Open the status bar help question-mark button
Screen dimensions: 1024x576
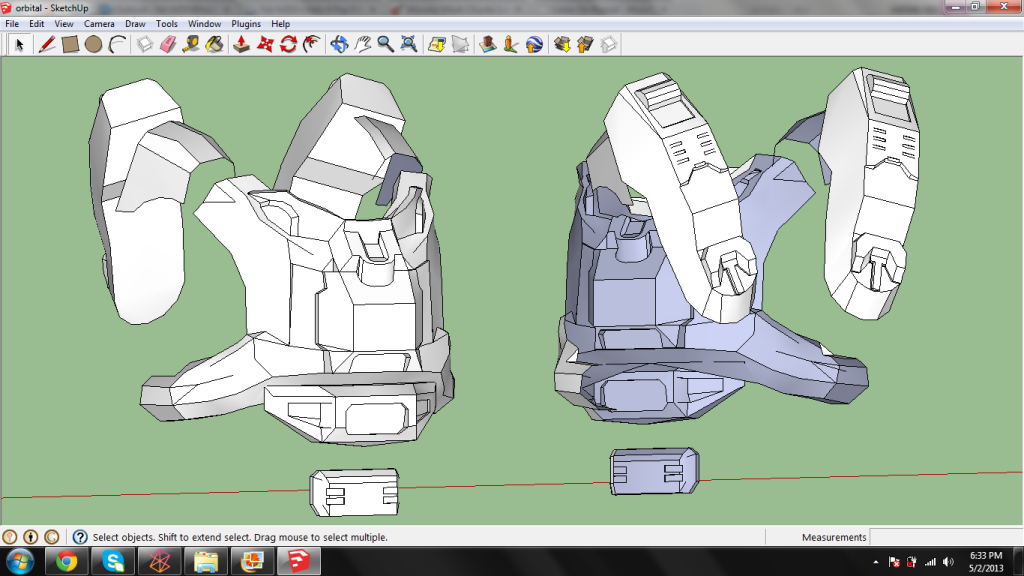click(80, 537)
